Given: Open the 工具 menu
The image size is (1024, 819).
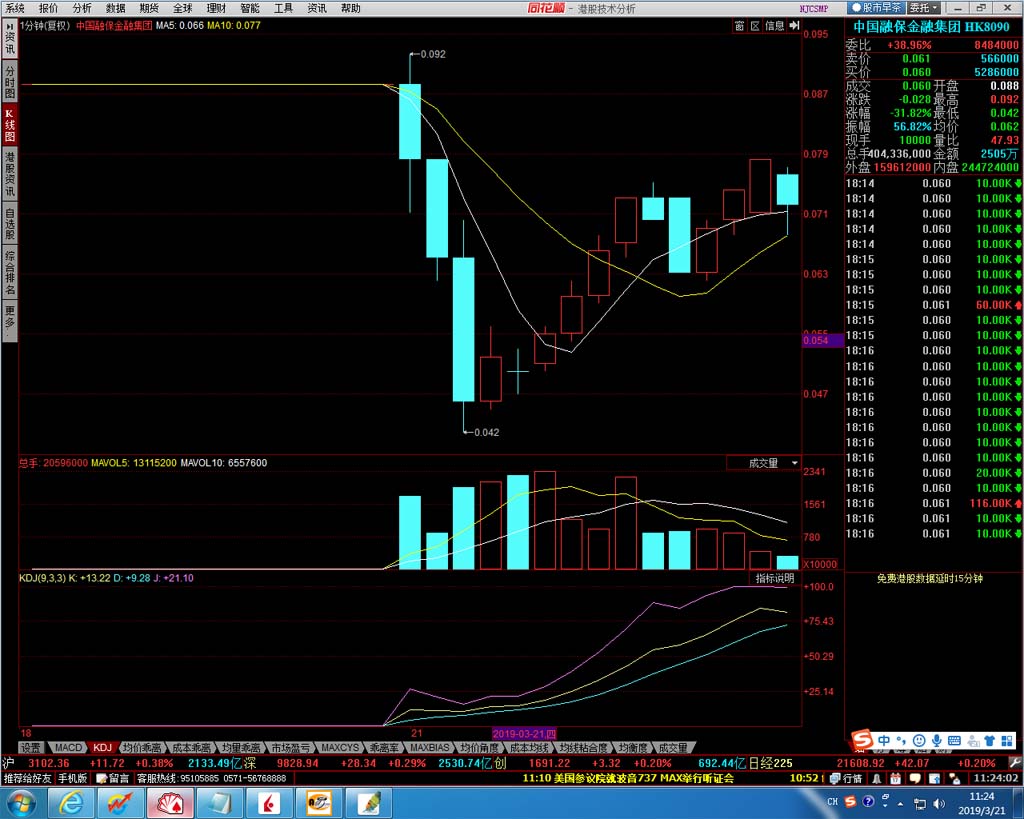Looking at the screenshot, I should 283,8.
